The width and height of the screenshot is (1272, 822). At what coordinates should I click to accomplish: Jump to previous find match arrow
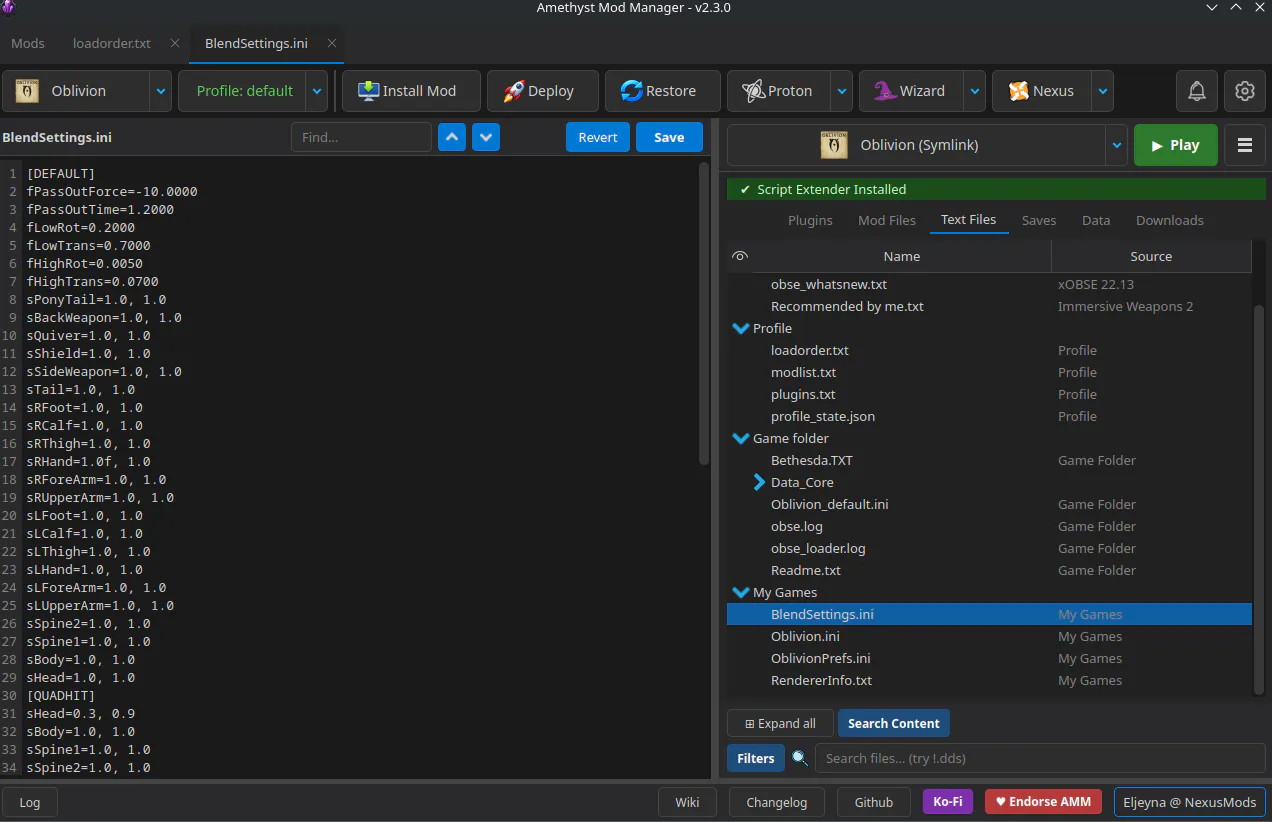click(453, 137)
